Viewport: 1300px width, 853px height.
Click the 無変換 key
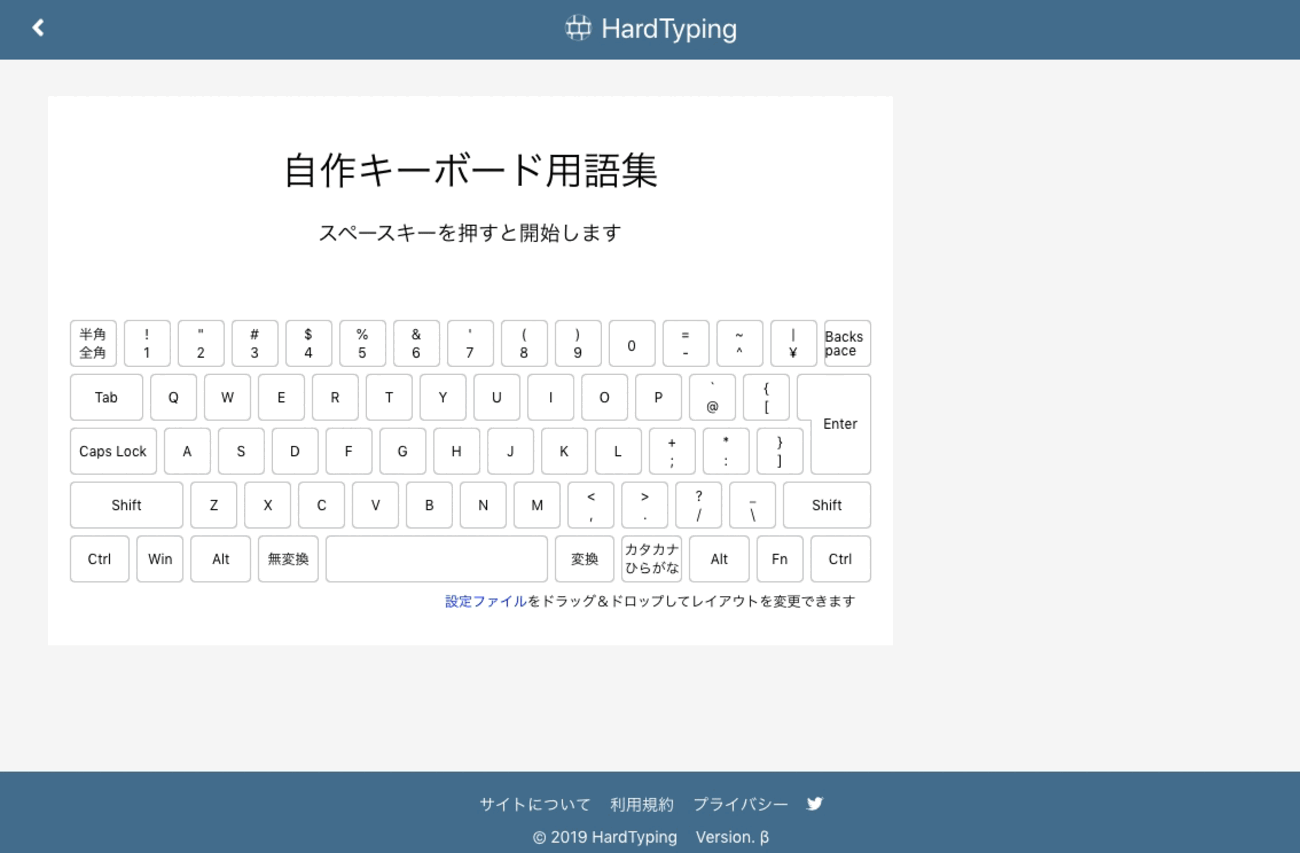[288, 559]
